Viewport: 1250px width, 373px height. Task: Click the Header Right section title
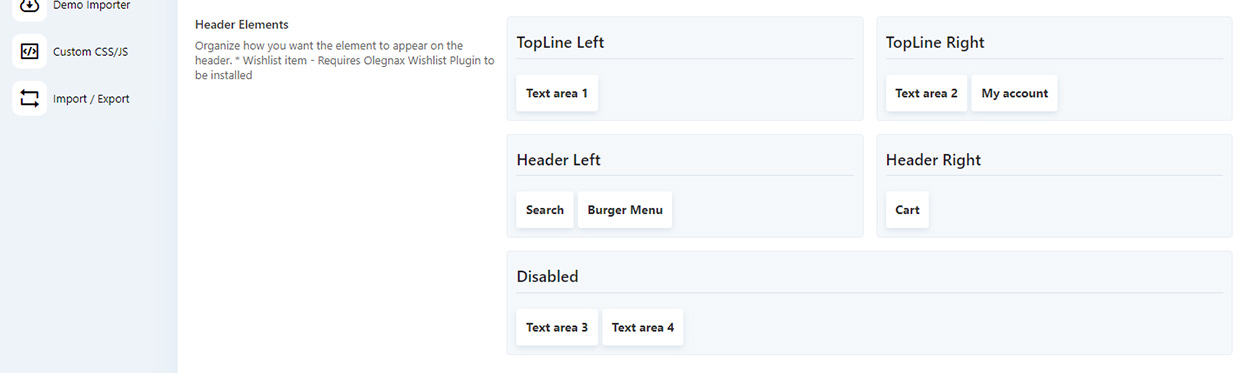[933, 160]
